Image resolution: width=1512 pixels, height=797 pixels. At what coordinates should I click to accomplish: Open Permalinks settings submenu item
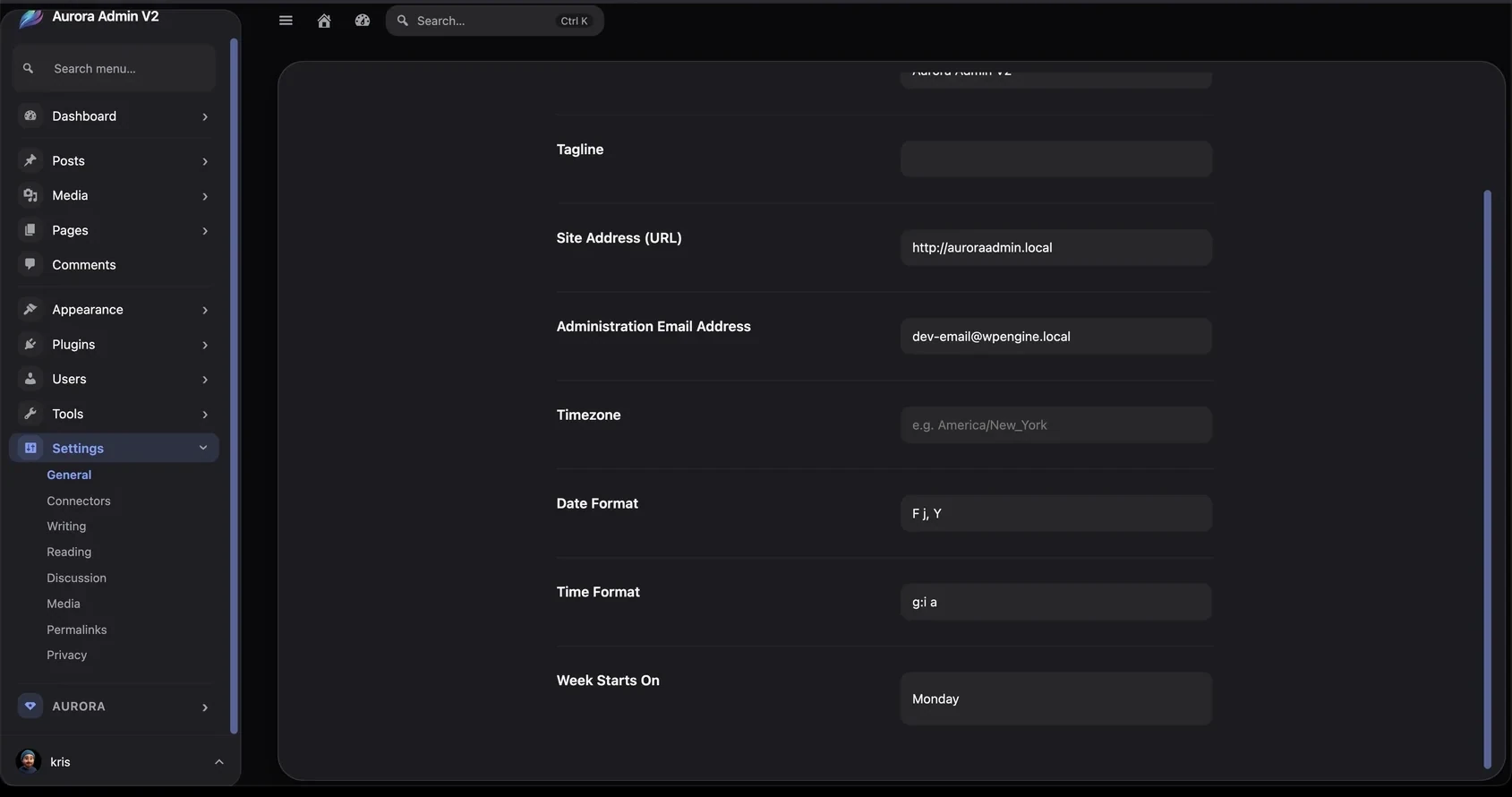pos(77,630)
